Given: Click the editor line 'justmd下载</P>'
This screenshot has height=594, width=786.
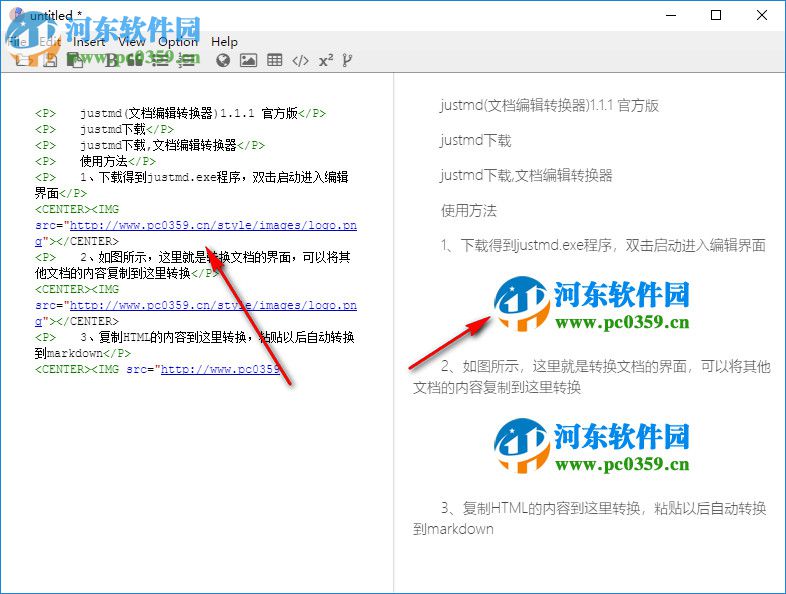Looking at the screenshot, I should (104, 129).
